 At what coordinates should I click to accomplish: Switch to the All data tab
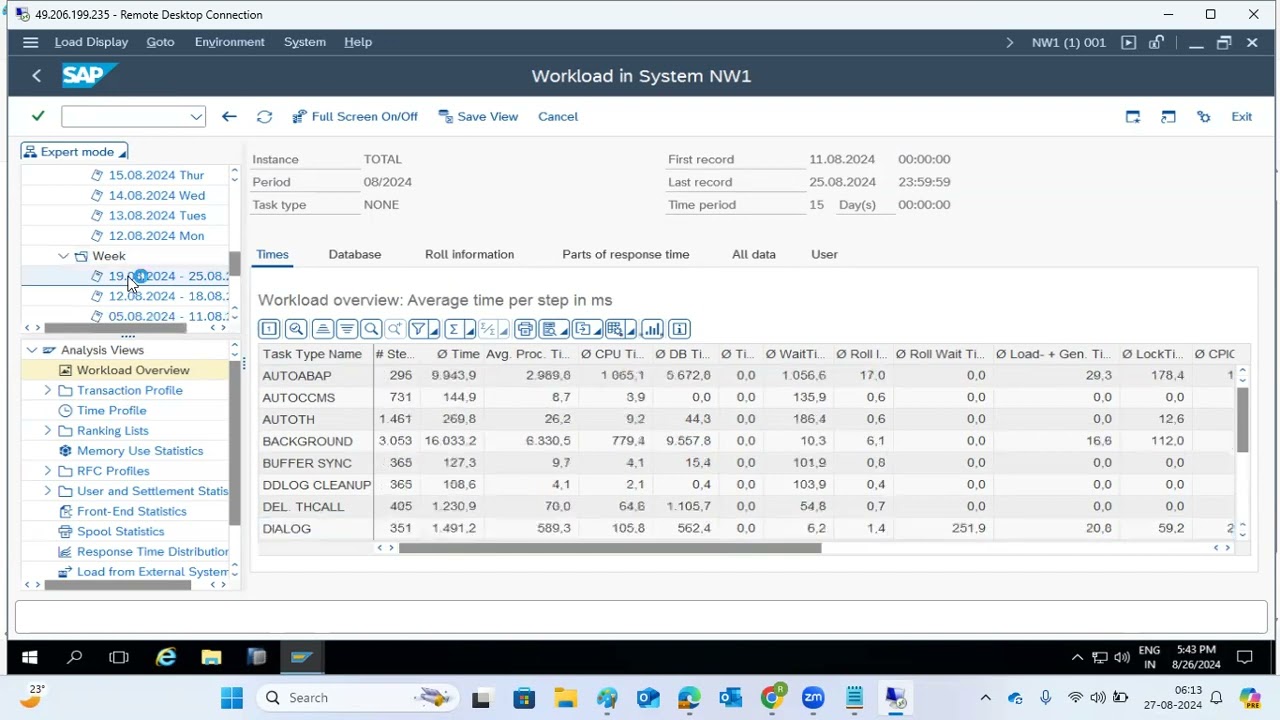click(754, 254)
